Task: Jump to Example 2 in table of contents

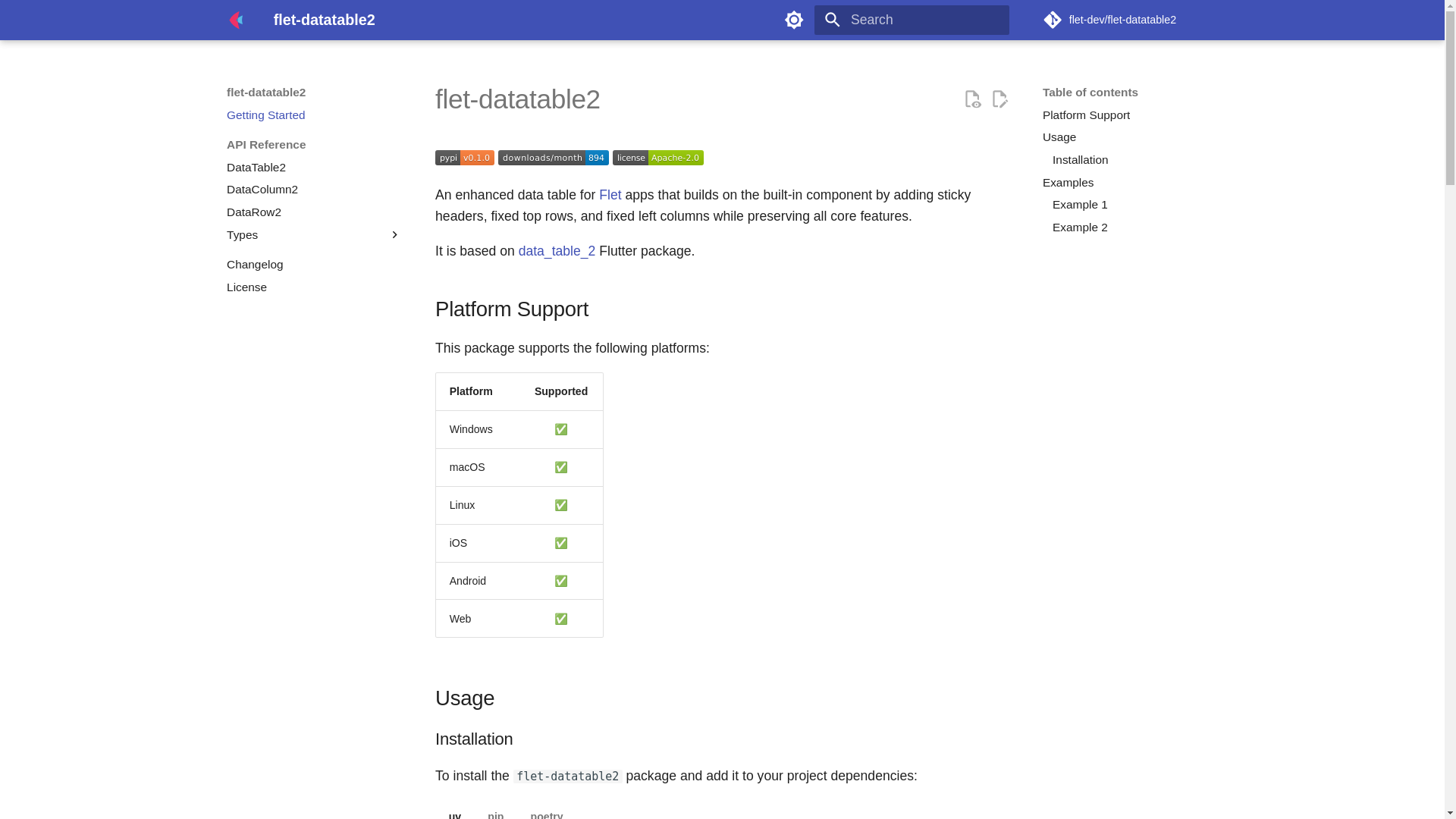Action: pyautogui.click(x=1080, y=227)
